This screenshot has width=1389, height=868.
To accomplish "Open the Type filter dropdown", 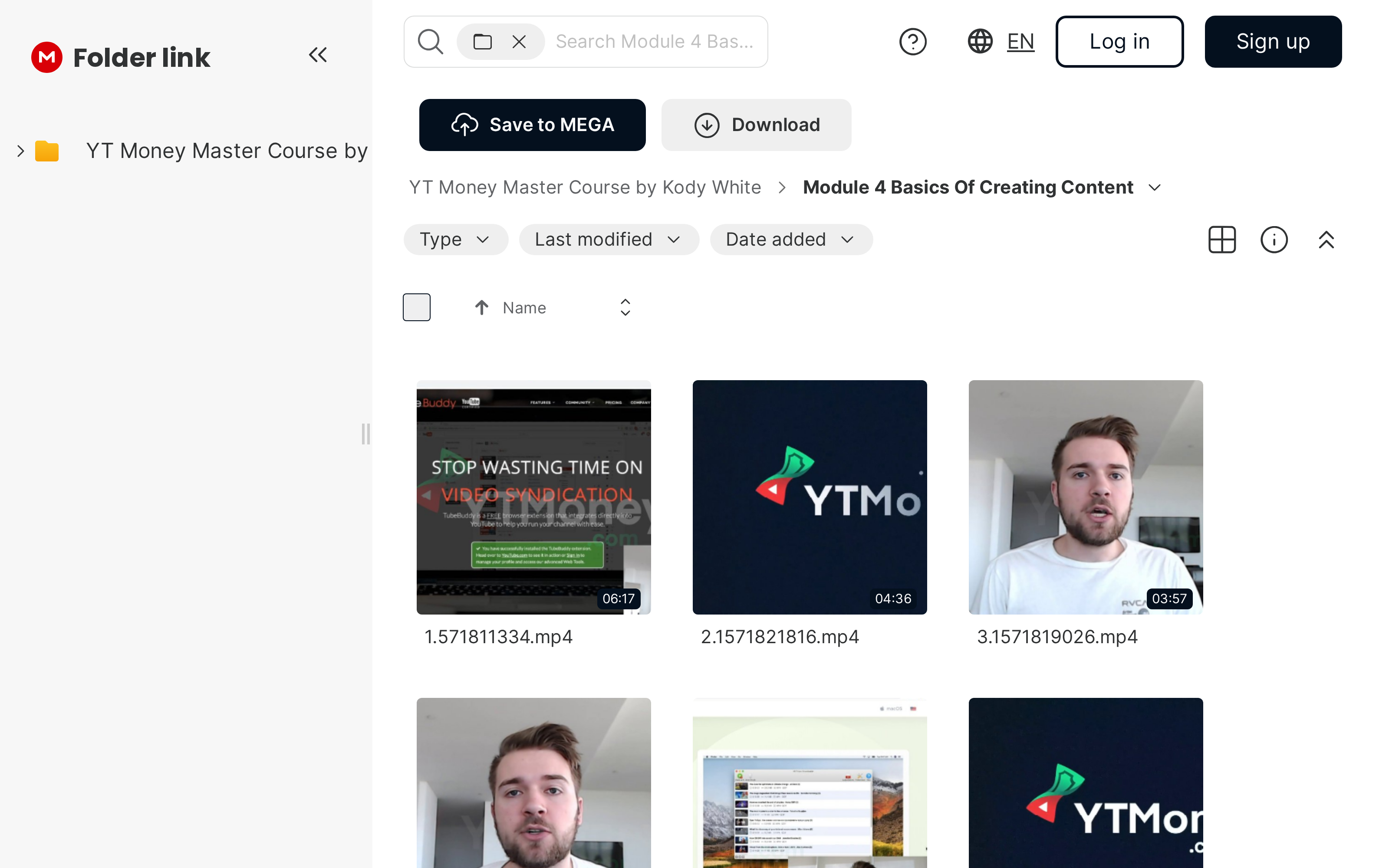I will 455,240.
